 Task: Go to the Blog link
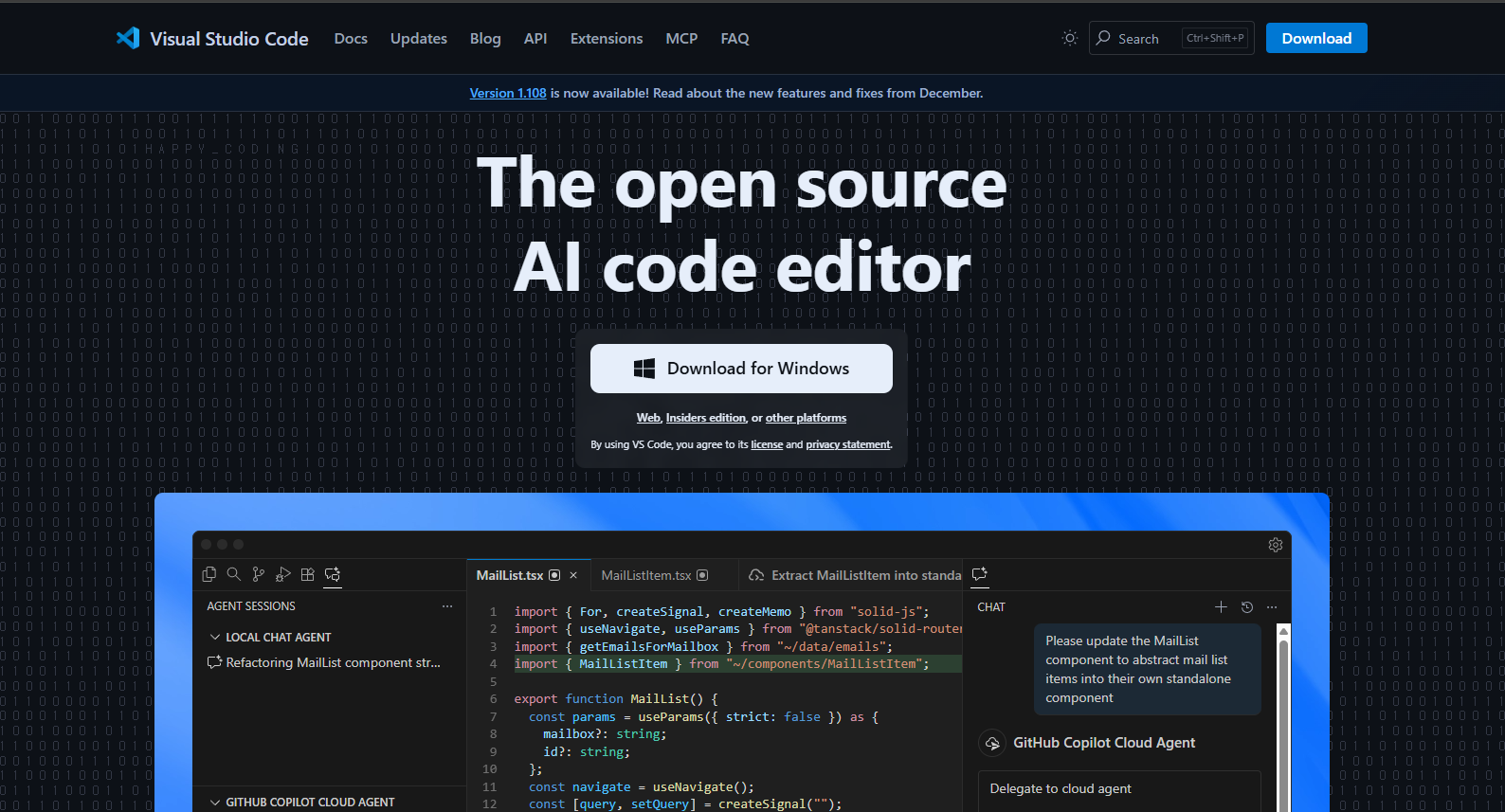coord(485,39)
